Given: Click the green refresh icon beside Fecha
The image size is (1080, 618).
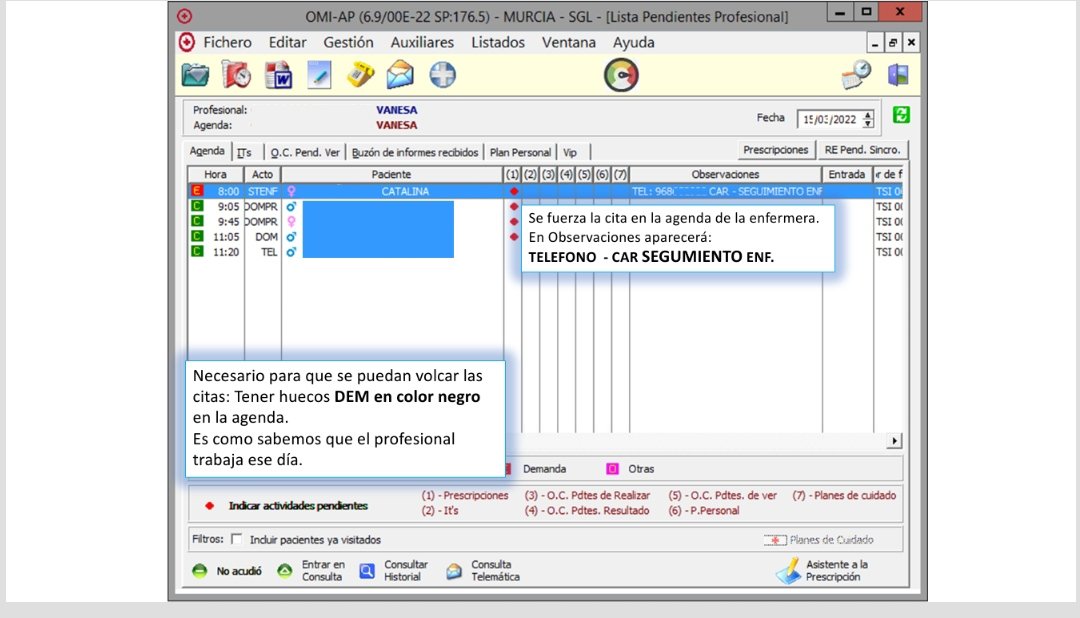Looking at the screenshot, I should click(x=901, y=115).
